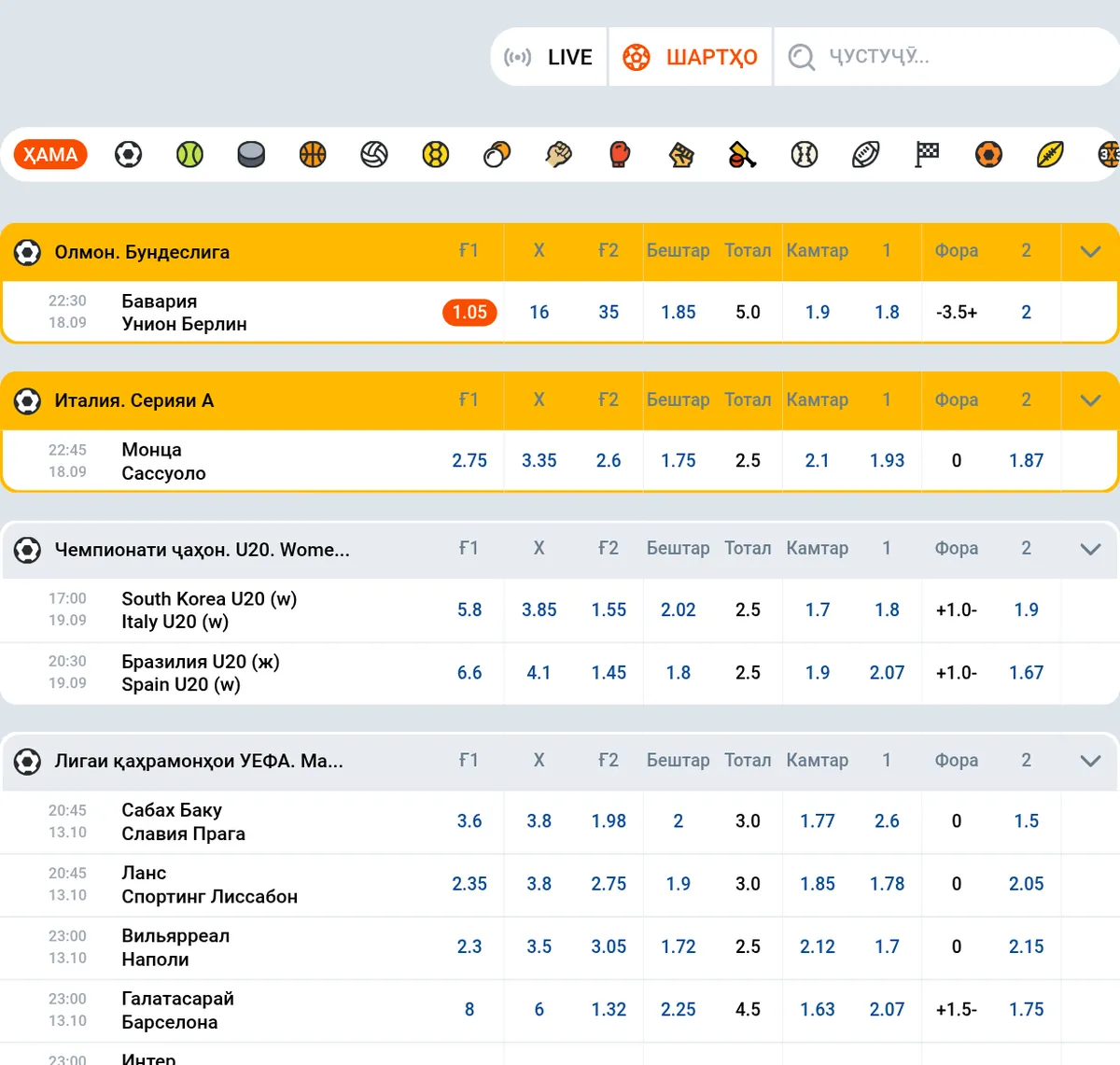
Task: Select the orange futsal ball icon
Action: tap(988, 154)
